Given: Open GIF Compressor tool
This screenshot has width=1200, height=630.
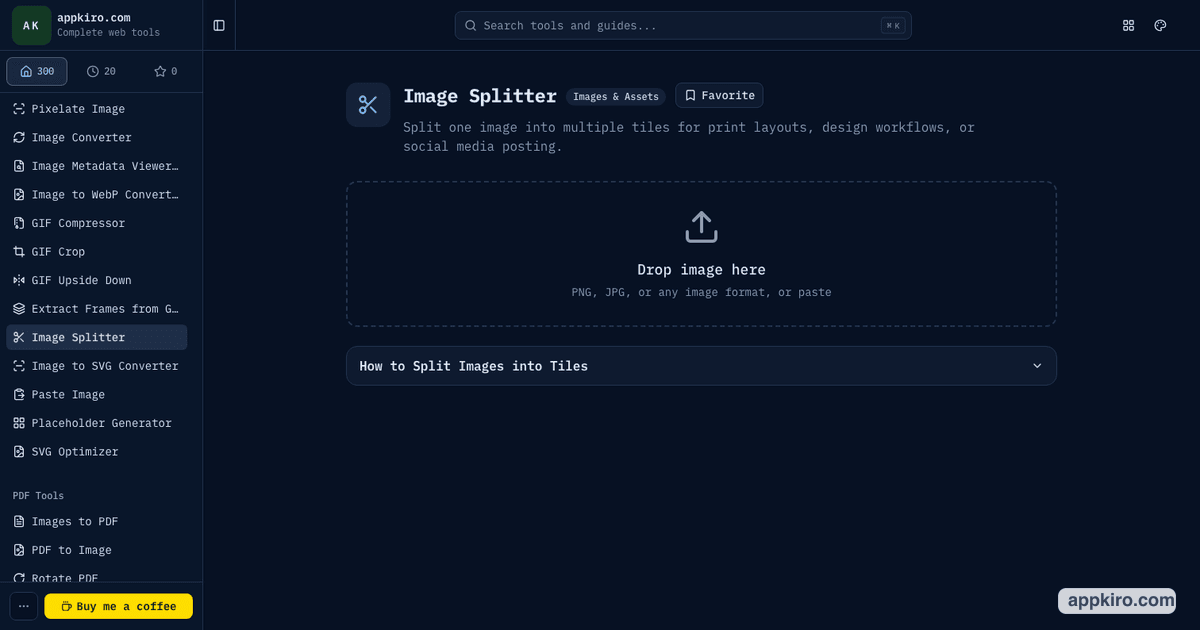Looking at the screenshot, I should [96, 223].
